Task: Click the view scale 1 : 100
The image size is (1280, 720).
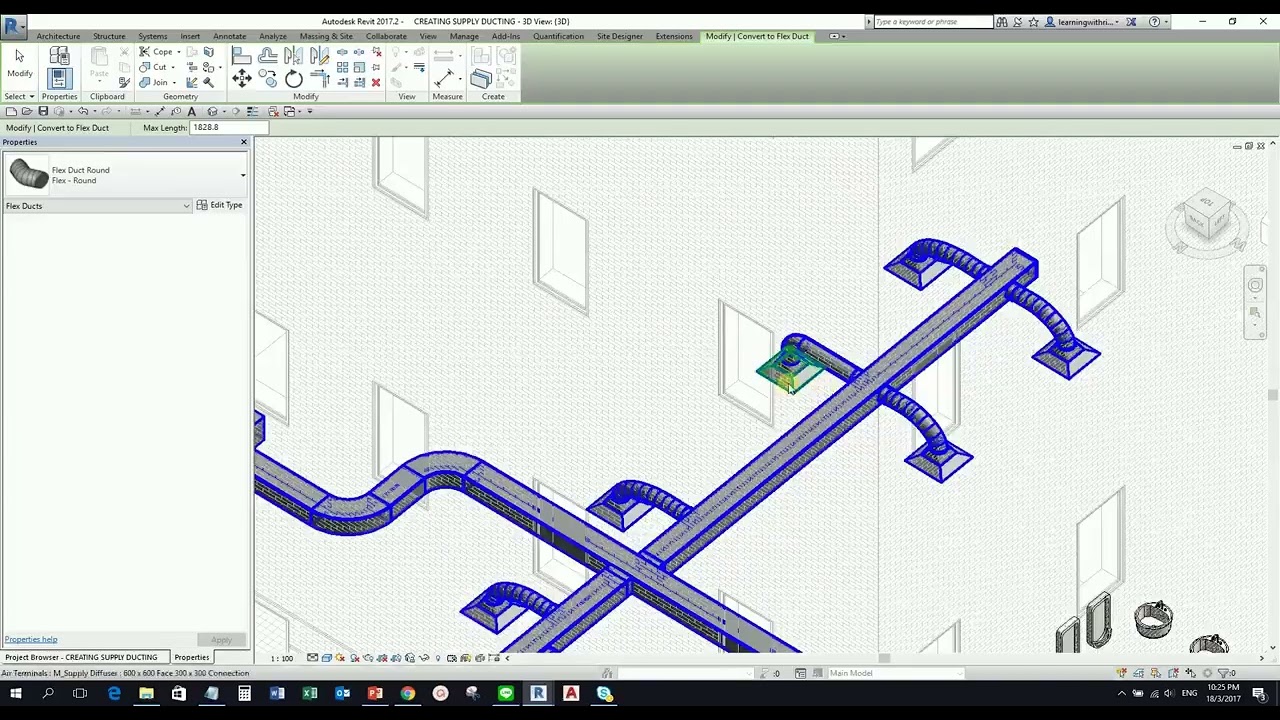Action: coord(282,658)
